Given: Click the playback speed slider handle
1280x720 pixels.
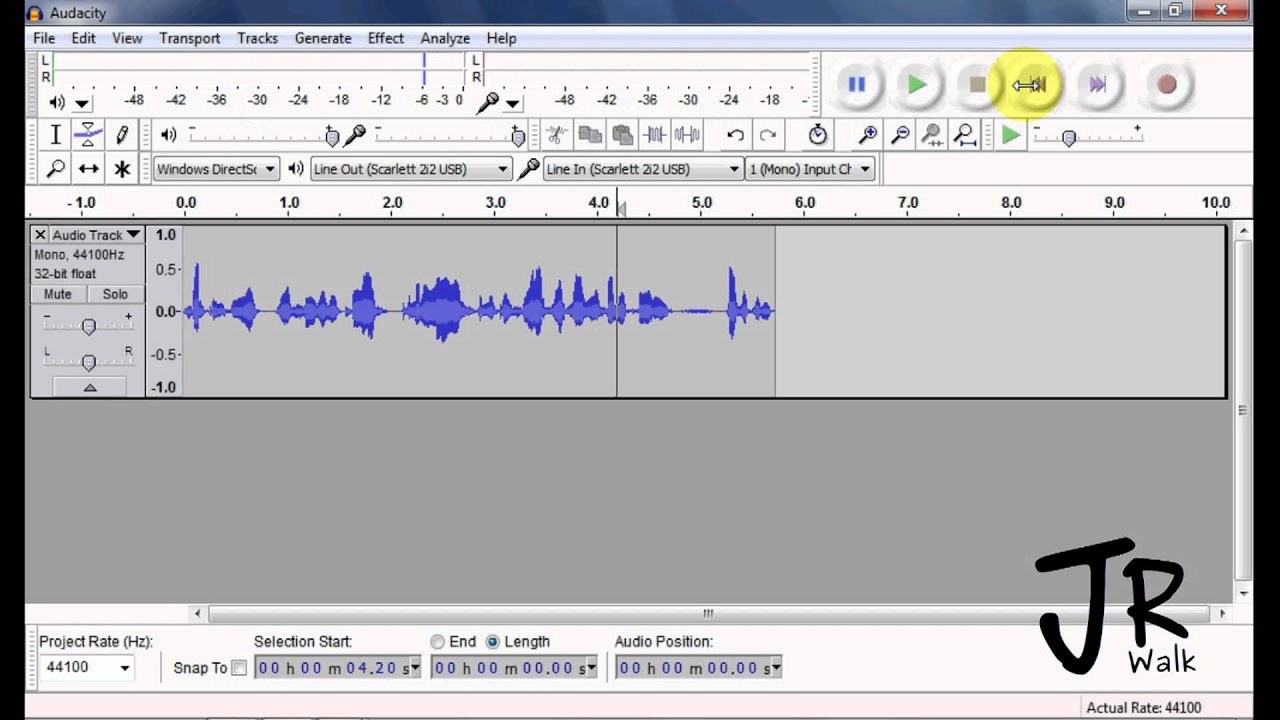Looking at the screenshot, I should [x=1069, y=138].
